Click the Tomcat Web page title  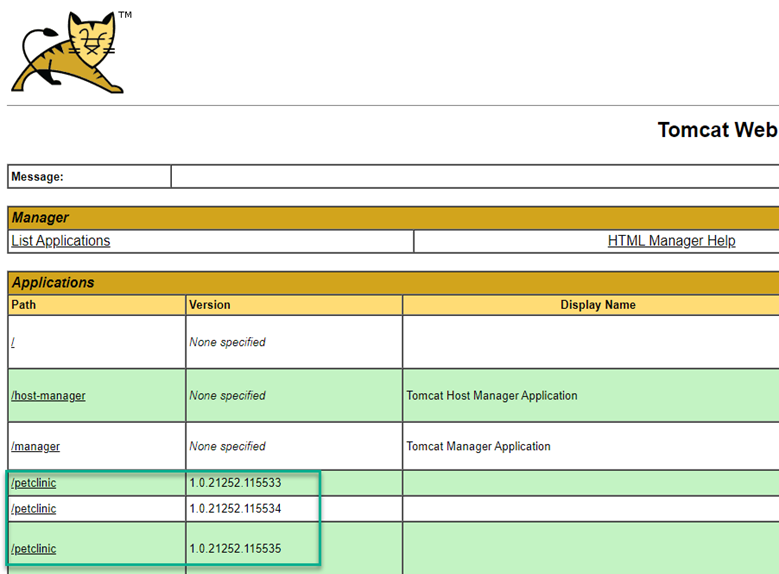pos(718,130)
